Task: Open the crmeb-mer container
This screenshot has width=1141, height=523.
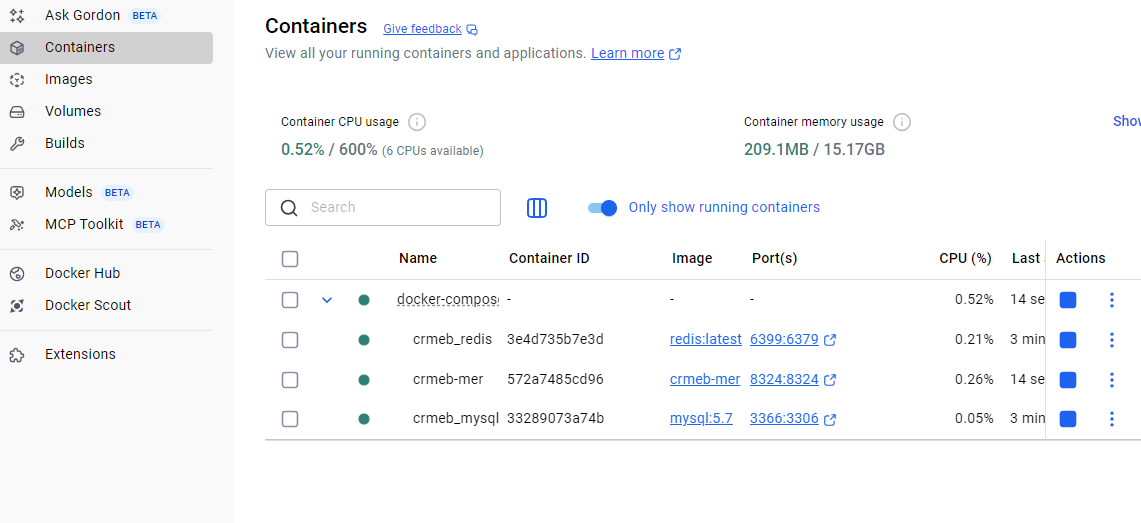Action: click(448, 379)
